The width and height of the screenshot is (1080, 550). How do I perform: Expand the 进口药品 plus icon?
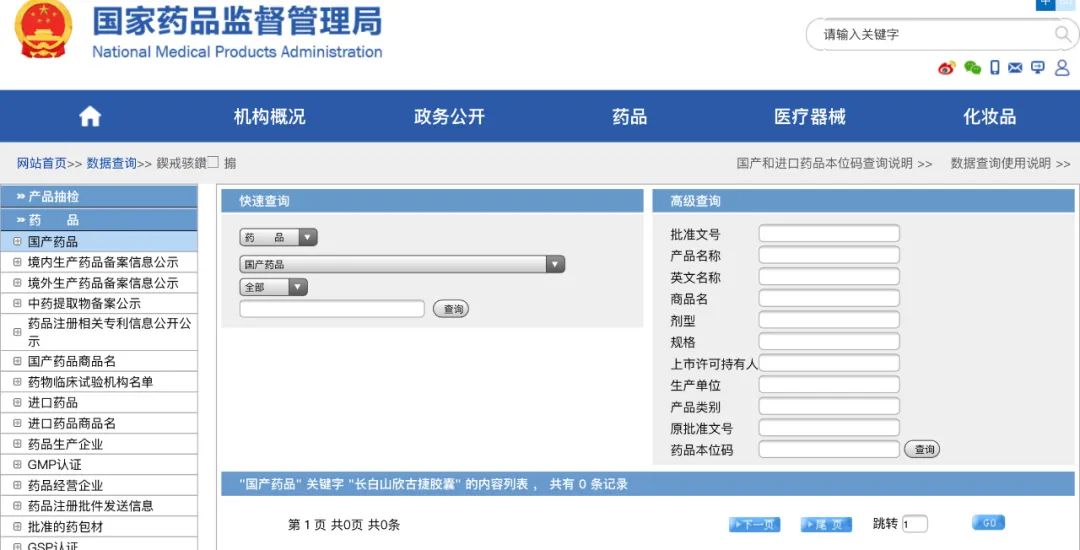17,403
